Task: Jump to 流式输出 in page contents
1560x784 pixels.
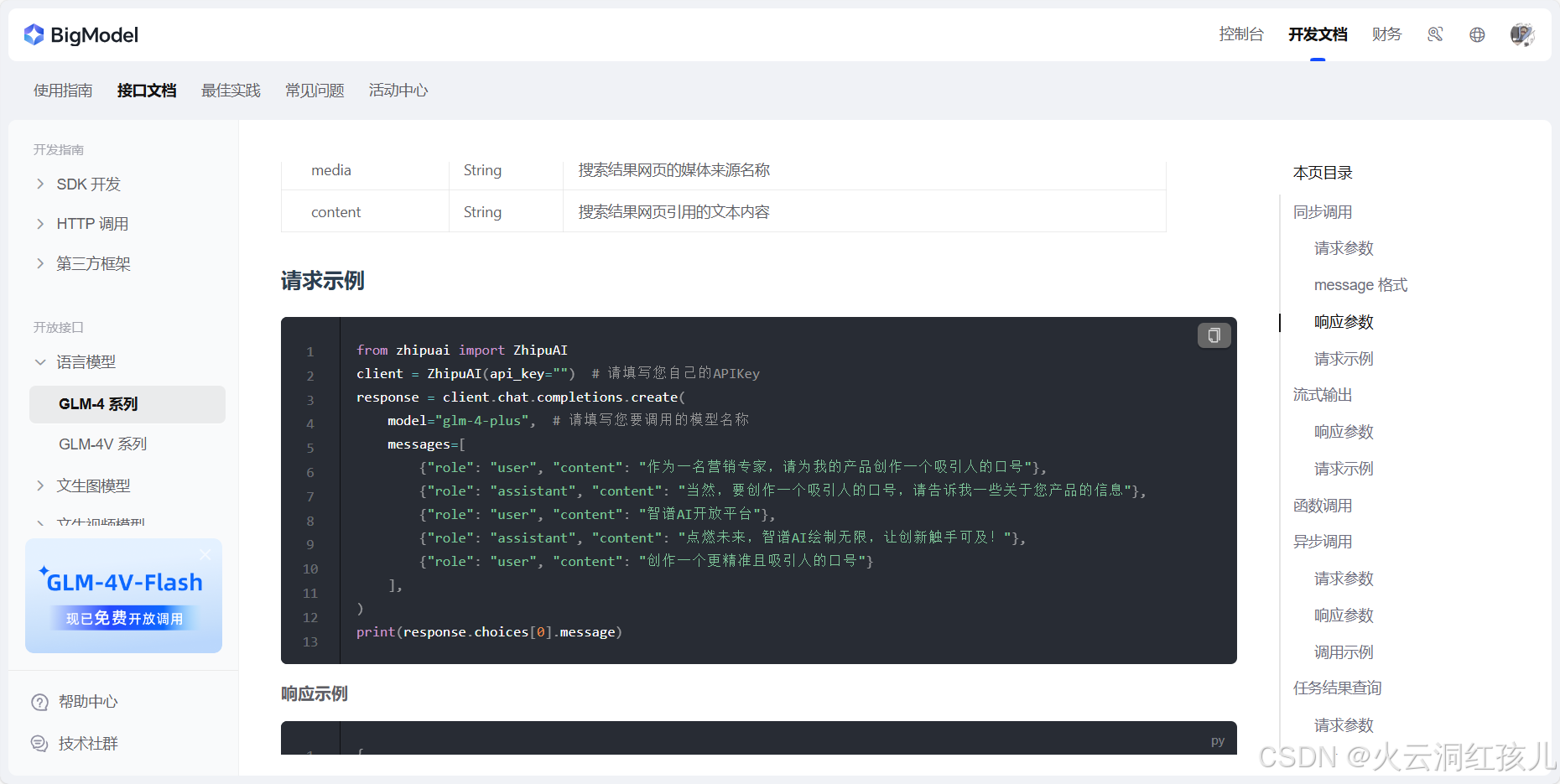Action: [1323, 395]
